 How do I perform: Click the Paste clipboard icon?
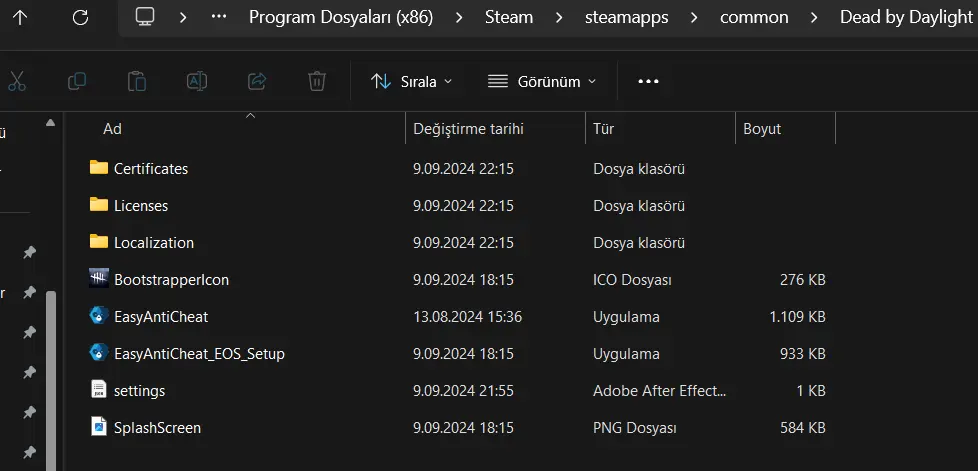click(x=137, y=81)
